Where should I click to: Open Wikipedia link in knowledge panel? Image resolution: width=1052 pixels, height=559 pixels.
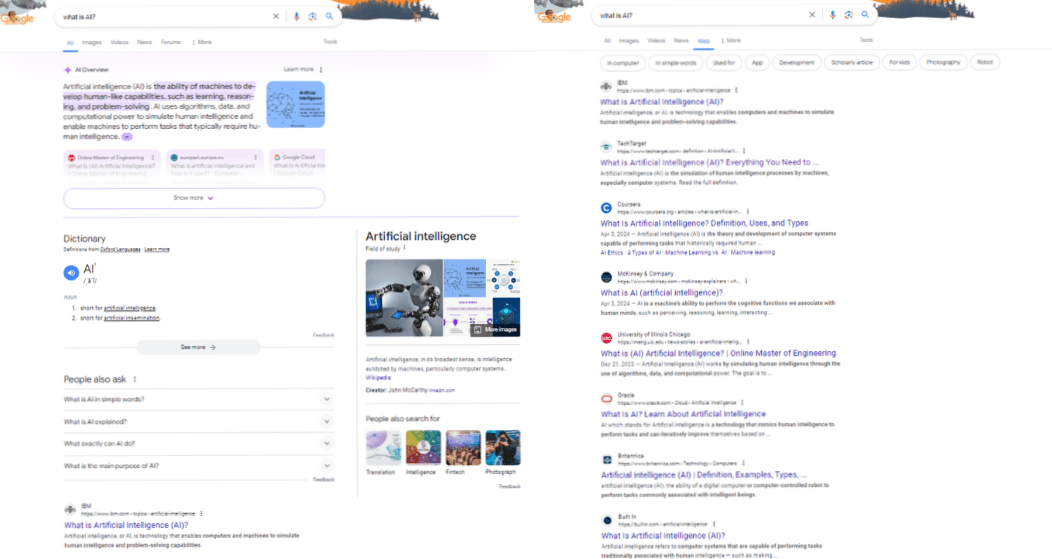coord(378,378)
